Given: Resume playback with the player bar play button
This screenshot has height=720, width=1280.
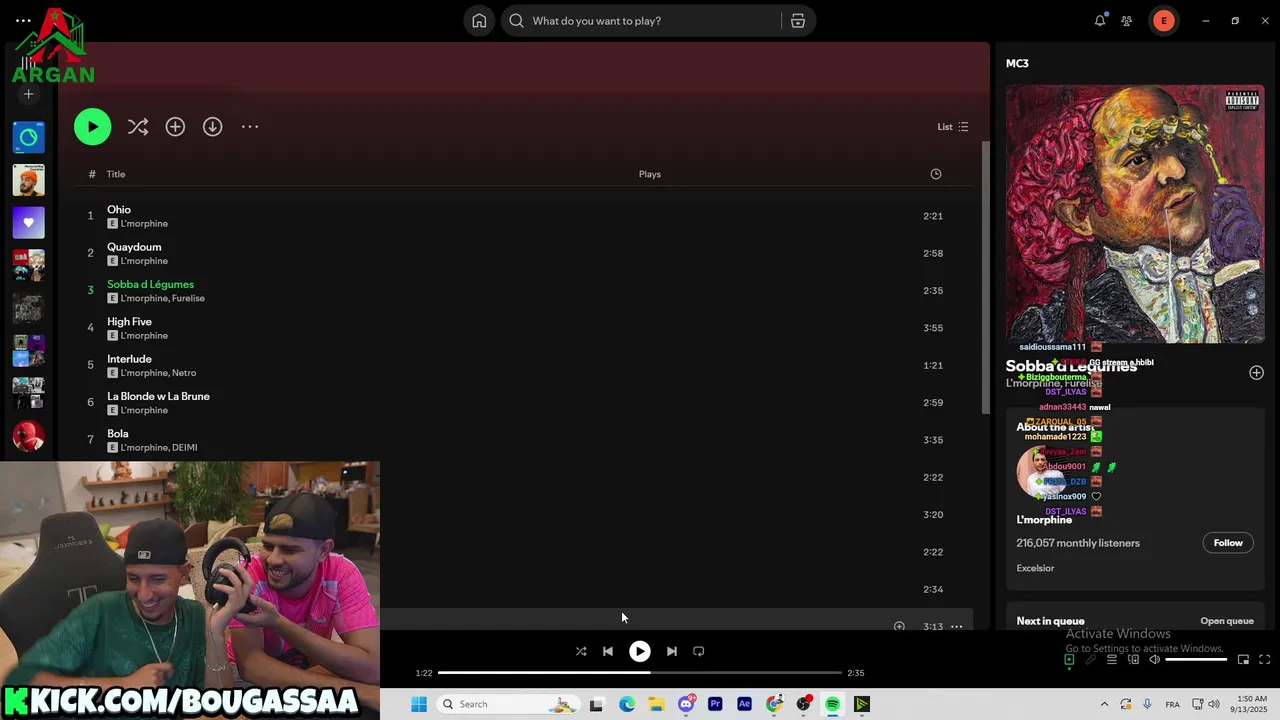Looking at the screenshot, I should [x=640, y=651].
